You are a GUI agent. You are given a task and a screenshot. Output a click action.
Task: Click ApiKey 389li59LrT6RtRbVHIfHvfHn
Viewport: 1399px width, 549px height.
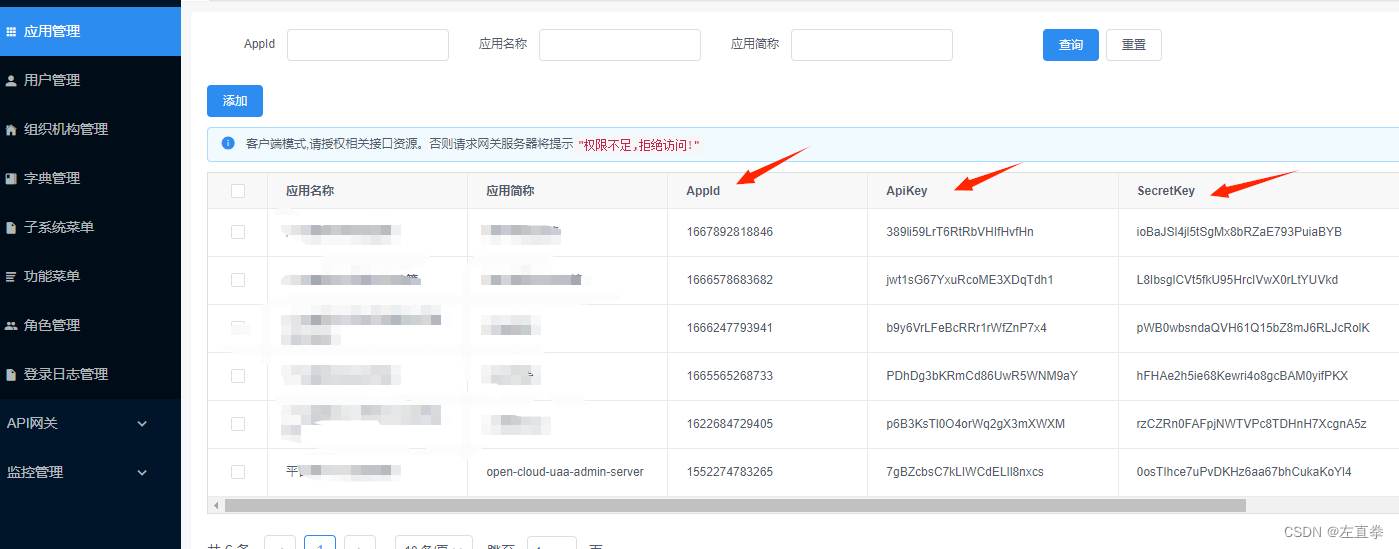coord(960,232)
